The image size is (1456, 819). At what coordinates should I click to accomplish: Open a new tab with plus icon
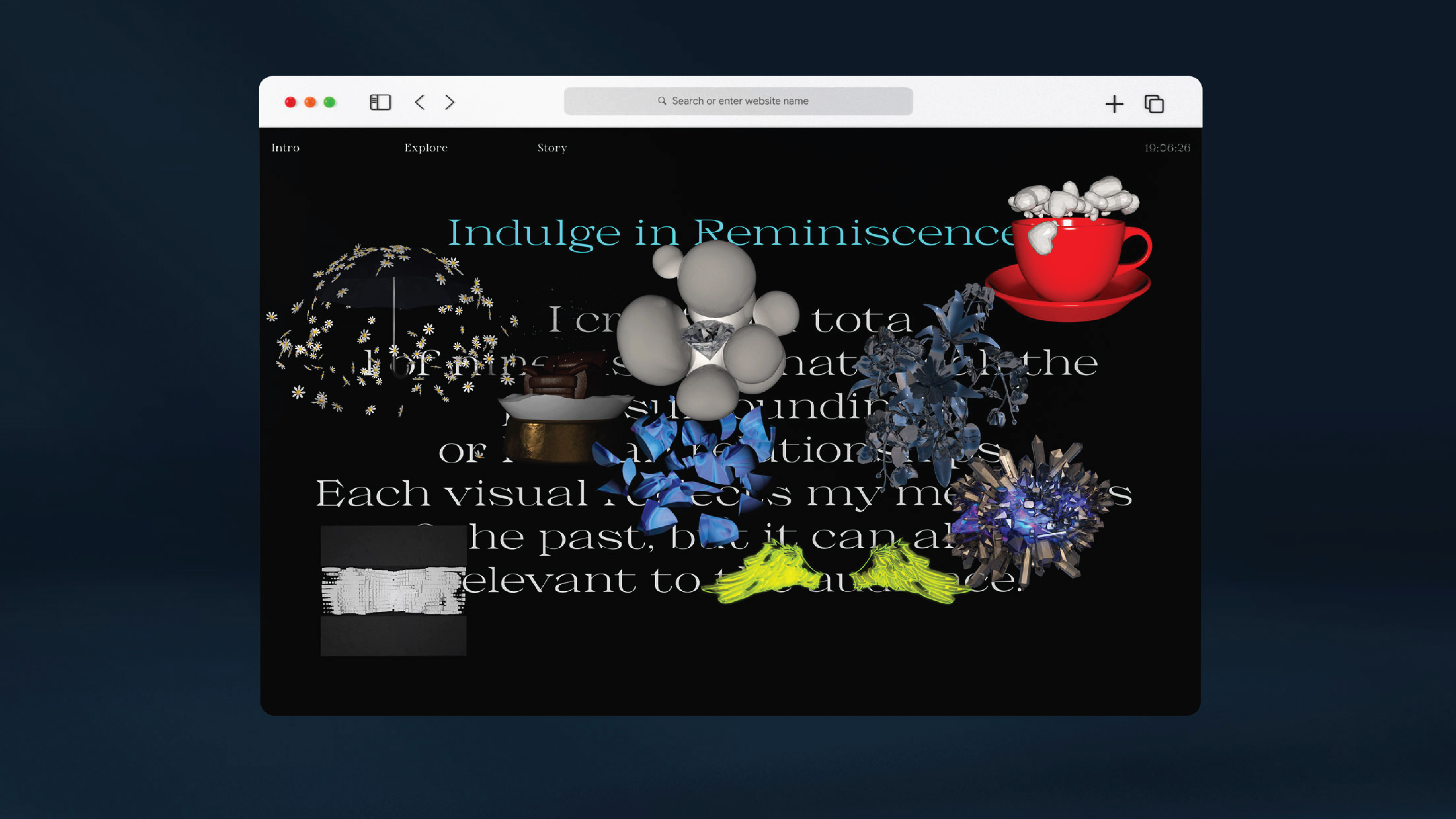point(1114,104)
